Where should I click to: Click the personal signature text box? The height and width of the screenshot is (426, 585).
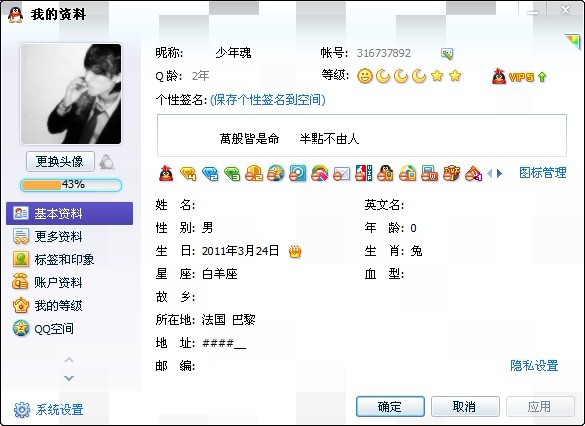pos(362,136)
